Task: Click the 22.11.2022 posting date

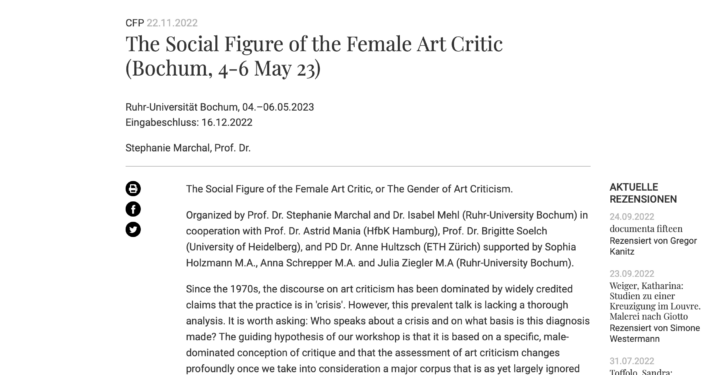Action: pos(172,23)
